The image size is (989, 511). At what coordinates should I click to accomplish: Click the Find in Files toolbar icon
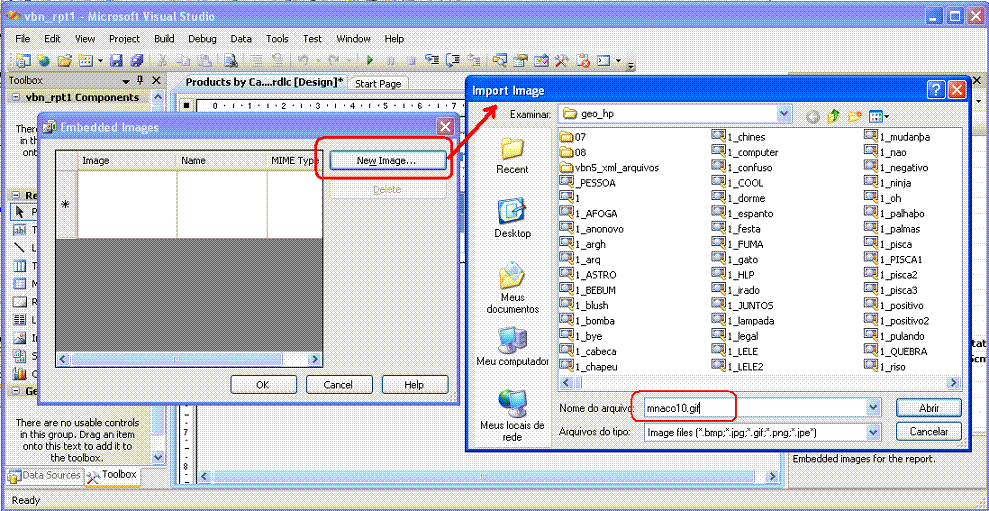(x=231, y=61)
